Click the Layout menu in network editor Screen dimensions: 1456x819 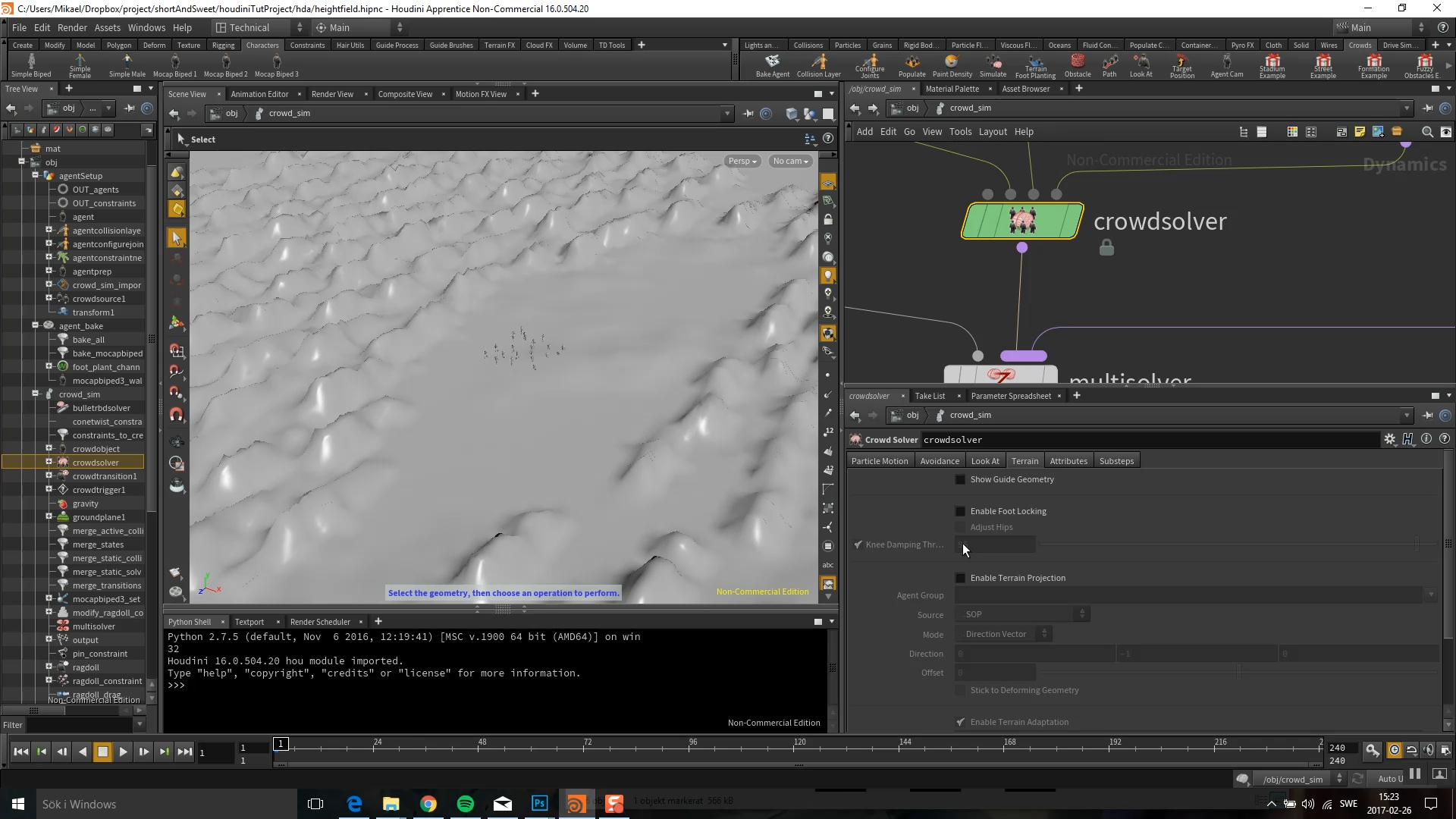[992, 132]
